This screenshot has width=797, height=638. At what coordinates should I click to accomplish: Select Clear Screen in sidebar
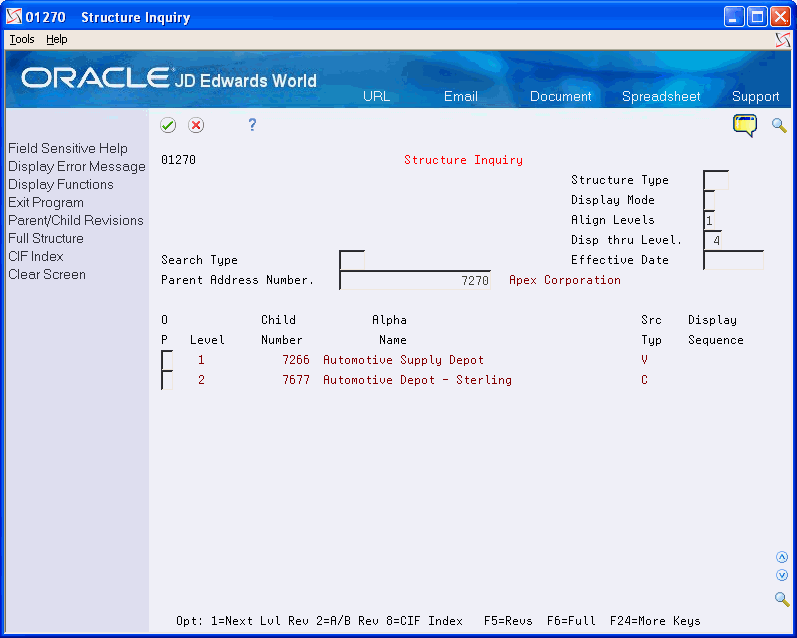click(x=47, y=274)
